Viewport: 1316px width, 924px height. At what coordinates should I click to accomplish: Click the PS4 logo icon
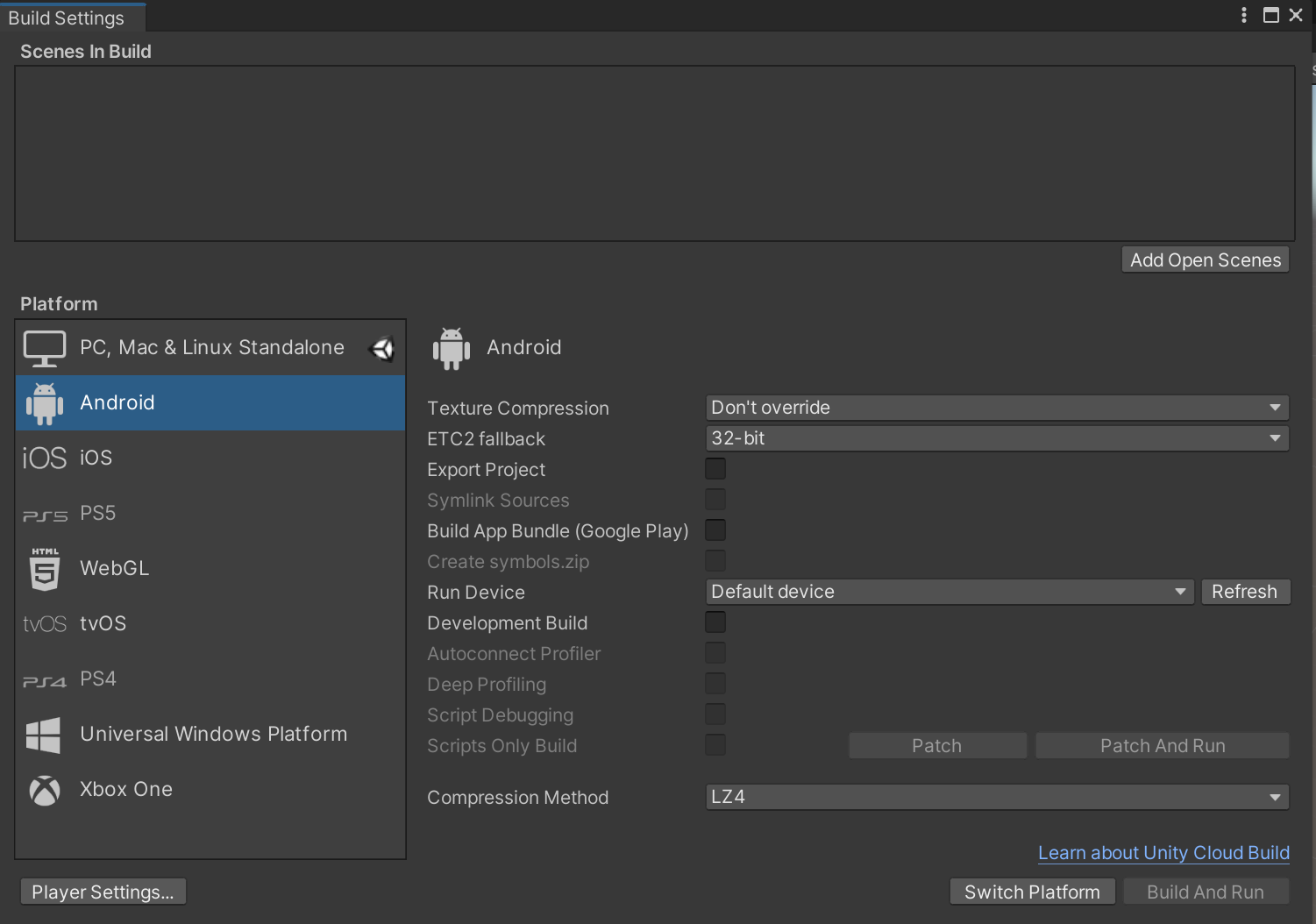tap(45, 681)
